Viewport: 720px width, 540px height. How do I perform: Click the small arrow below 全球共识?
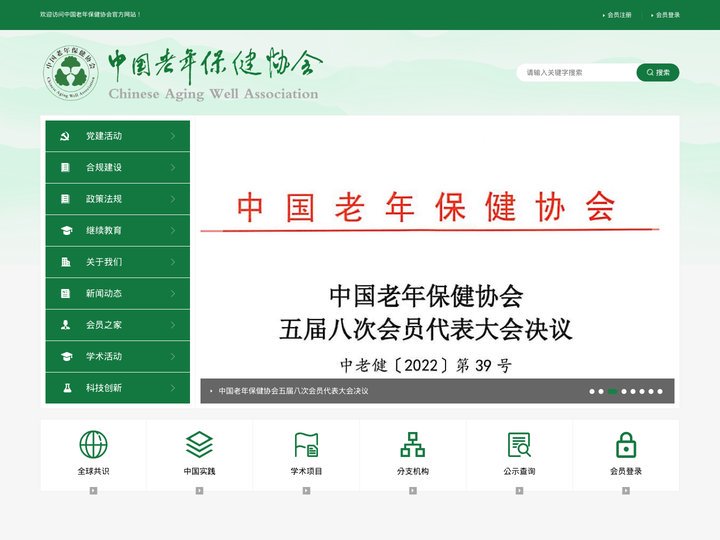click(x=93, y=491)
